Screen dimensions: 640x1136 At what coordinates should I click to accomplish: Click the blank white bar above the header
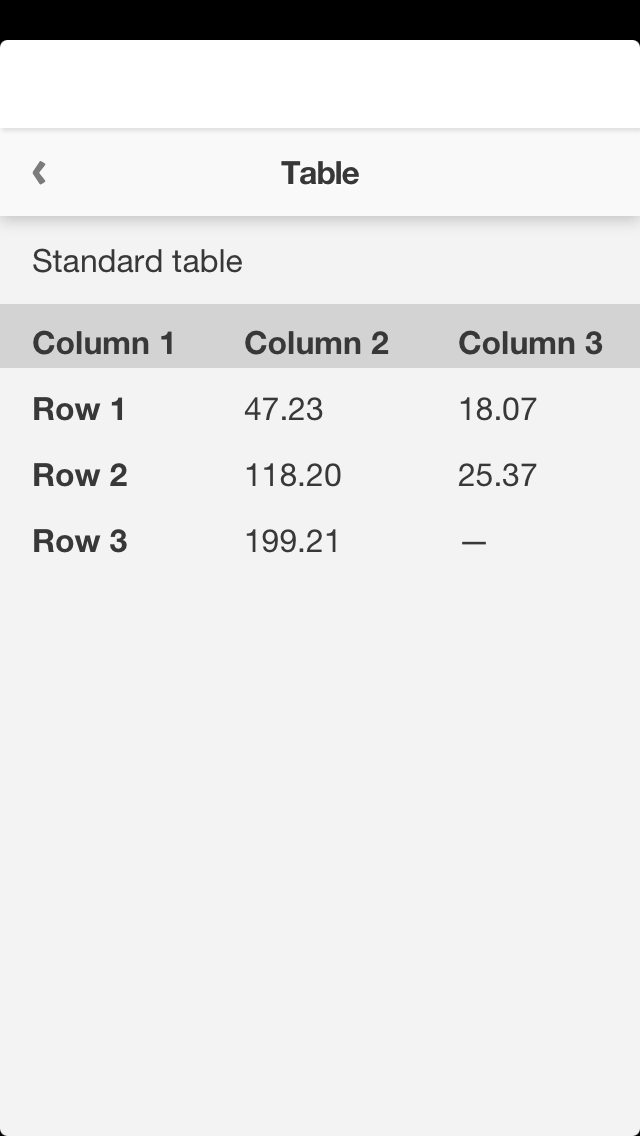[320, 84]
